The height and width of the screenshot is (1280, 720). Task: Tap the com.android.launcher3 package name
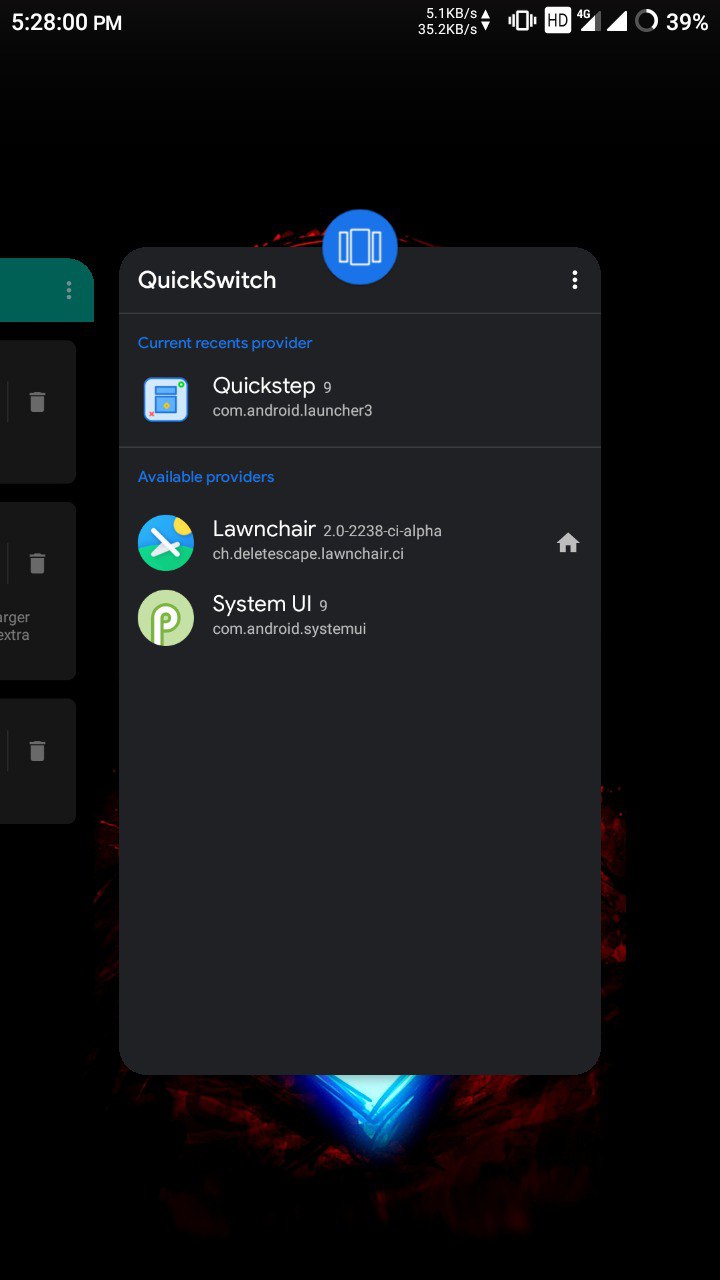(292, 411)
